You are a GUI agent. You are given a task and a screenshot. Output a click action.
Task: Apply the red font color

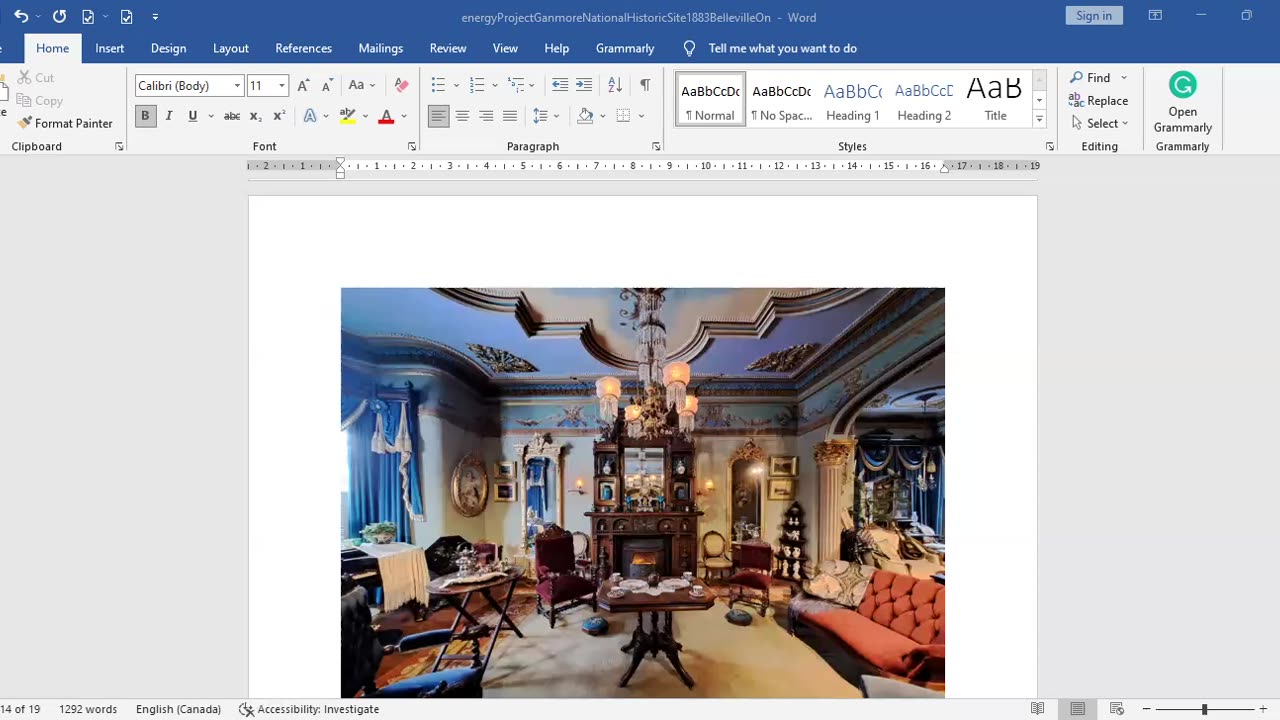coord(387,116)
